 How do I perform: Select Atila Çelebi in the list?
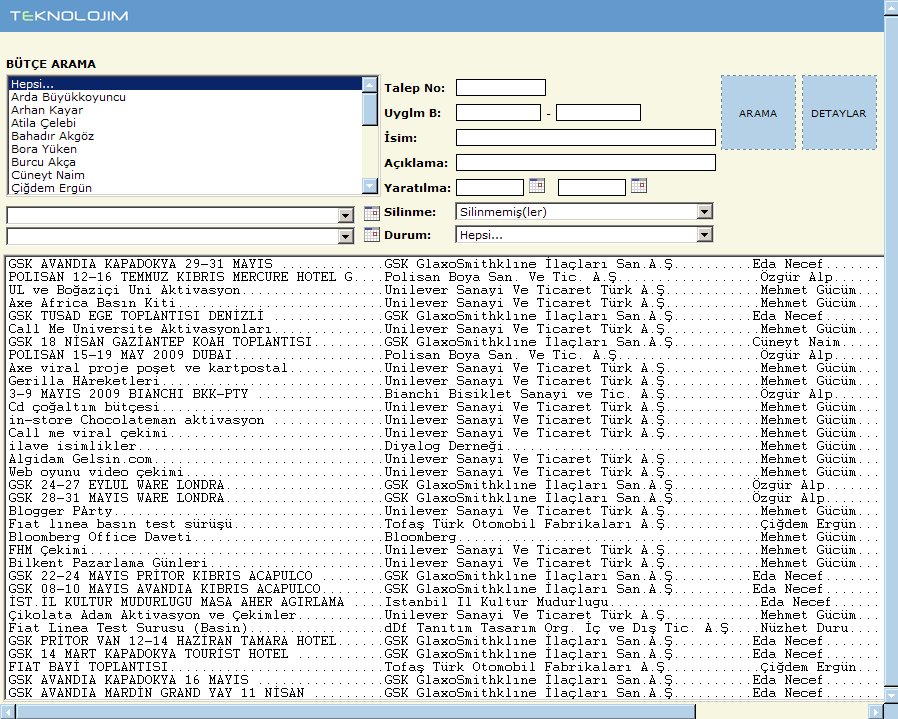[186, 123]
